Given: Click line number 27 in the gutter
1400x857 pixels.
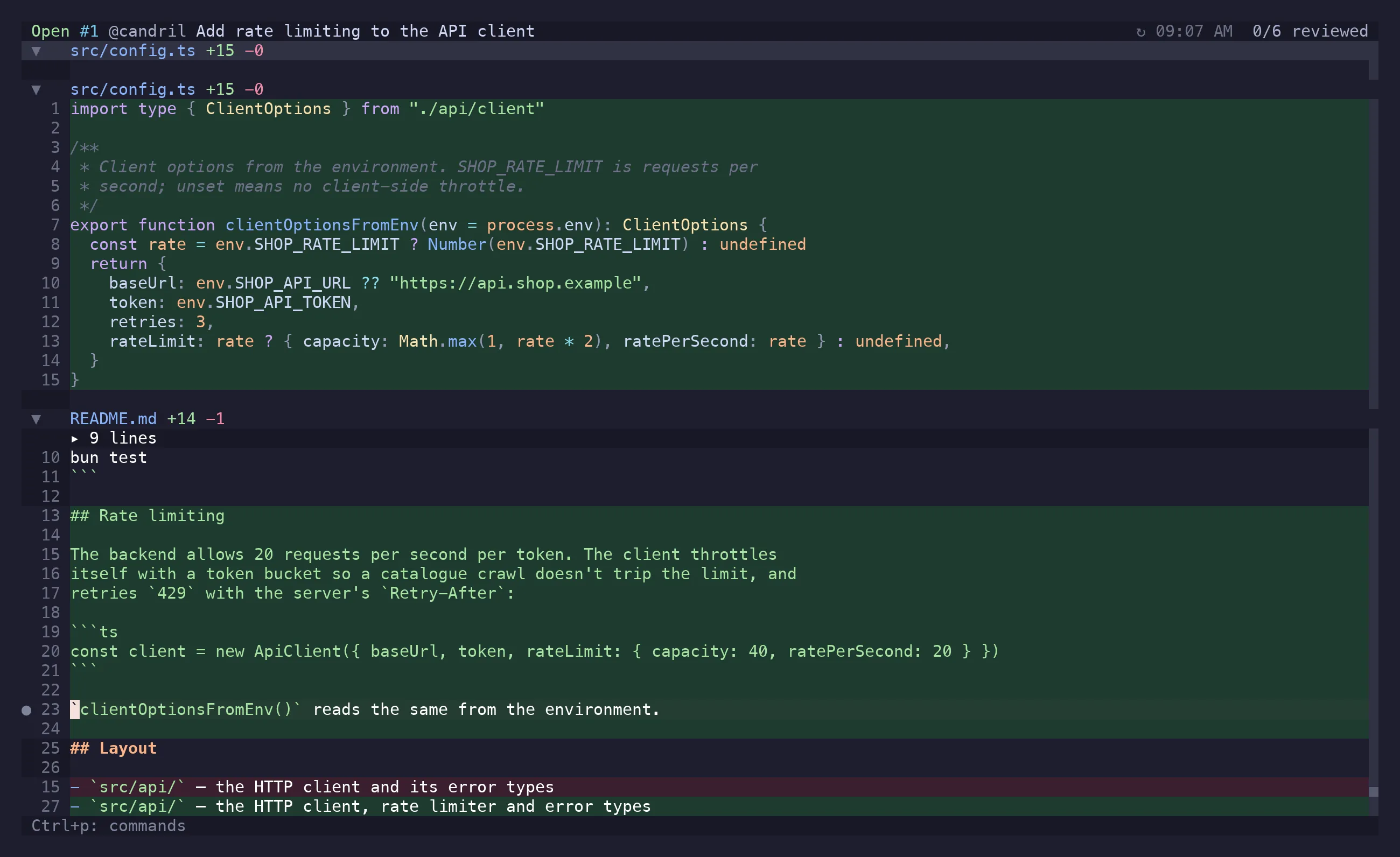Looking at the screenshot, I should [51, 806].
